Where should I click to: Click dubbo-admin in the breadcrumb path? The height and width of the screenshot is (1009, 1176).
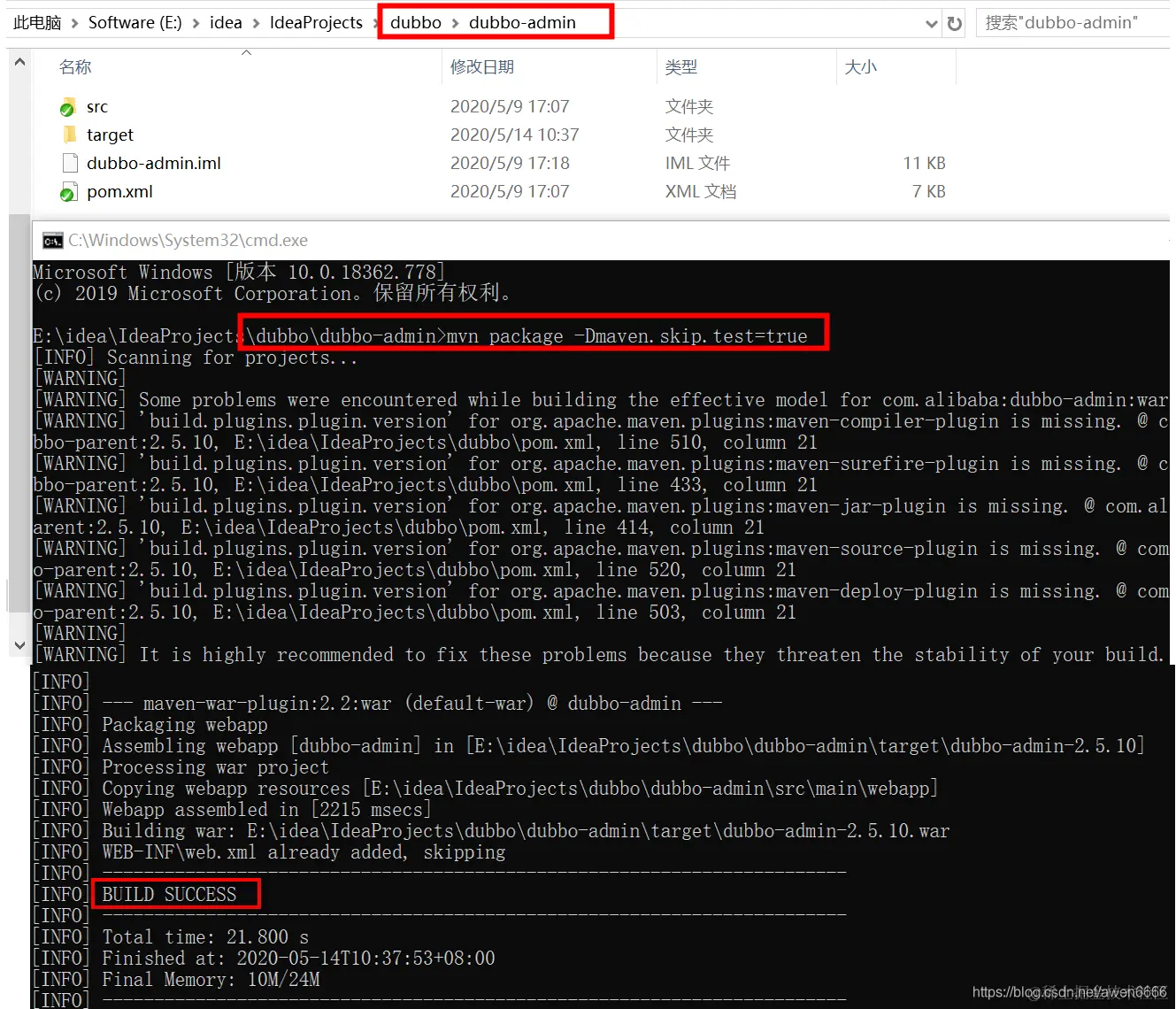coord(522,23)
